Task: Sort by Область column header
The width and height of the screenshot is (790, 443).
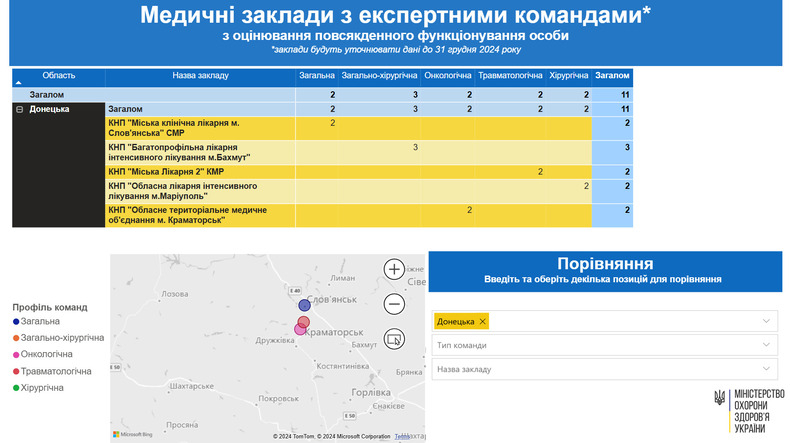Action: tap(58, 76)
